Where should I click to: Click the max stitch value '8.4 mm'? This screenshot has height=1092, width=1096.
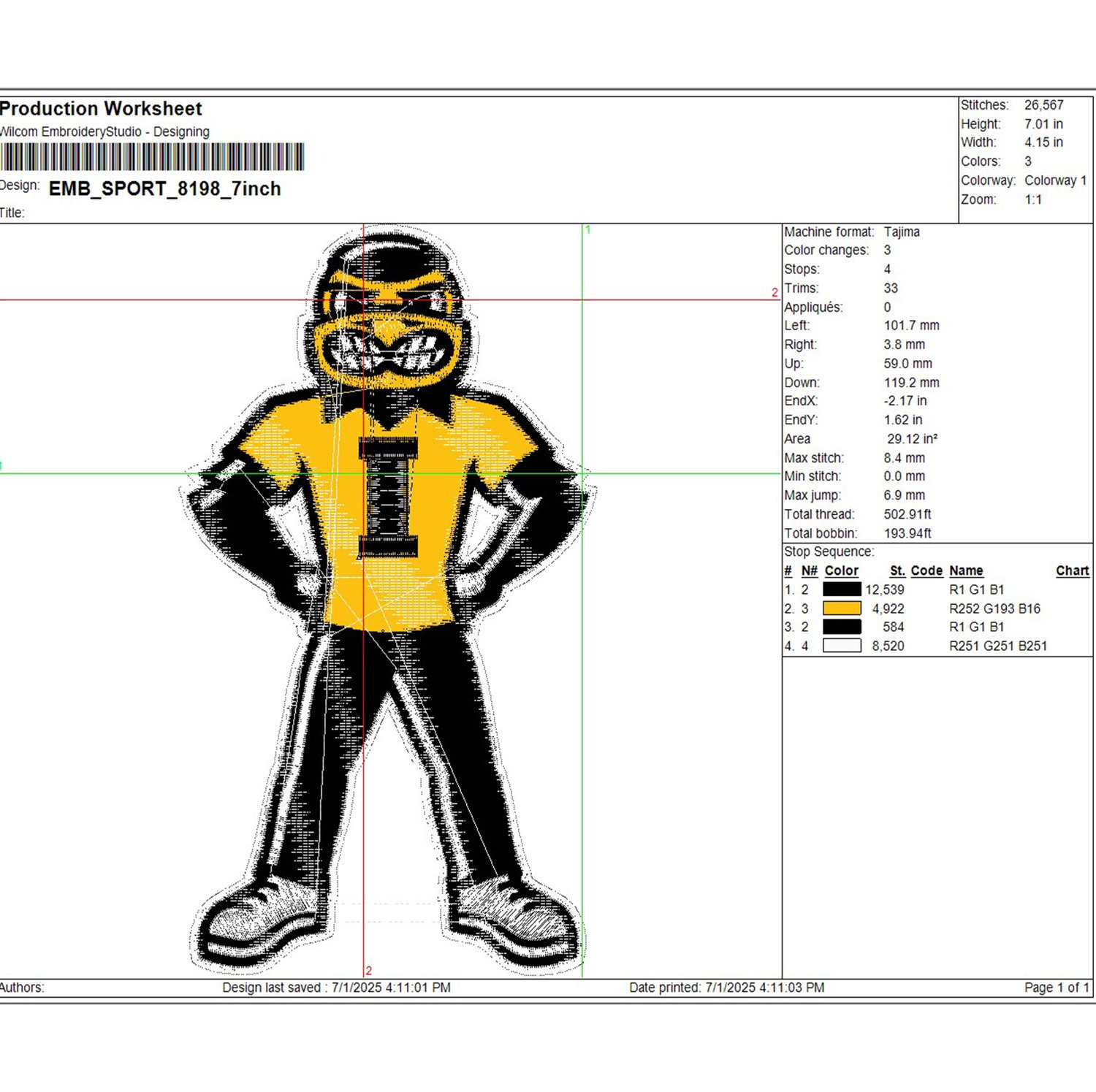904,458
